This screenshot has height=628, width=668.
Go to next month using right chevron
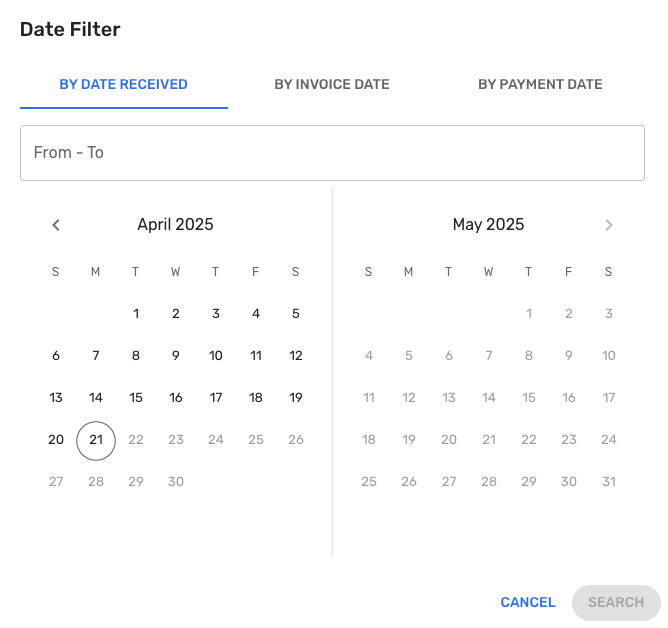tap(609, 225)
